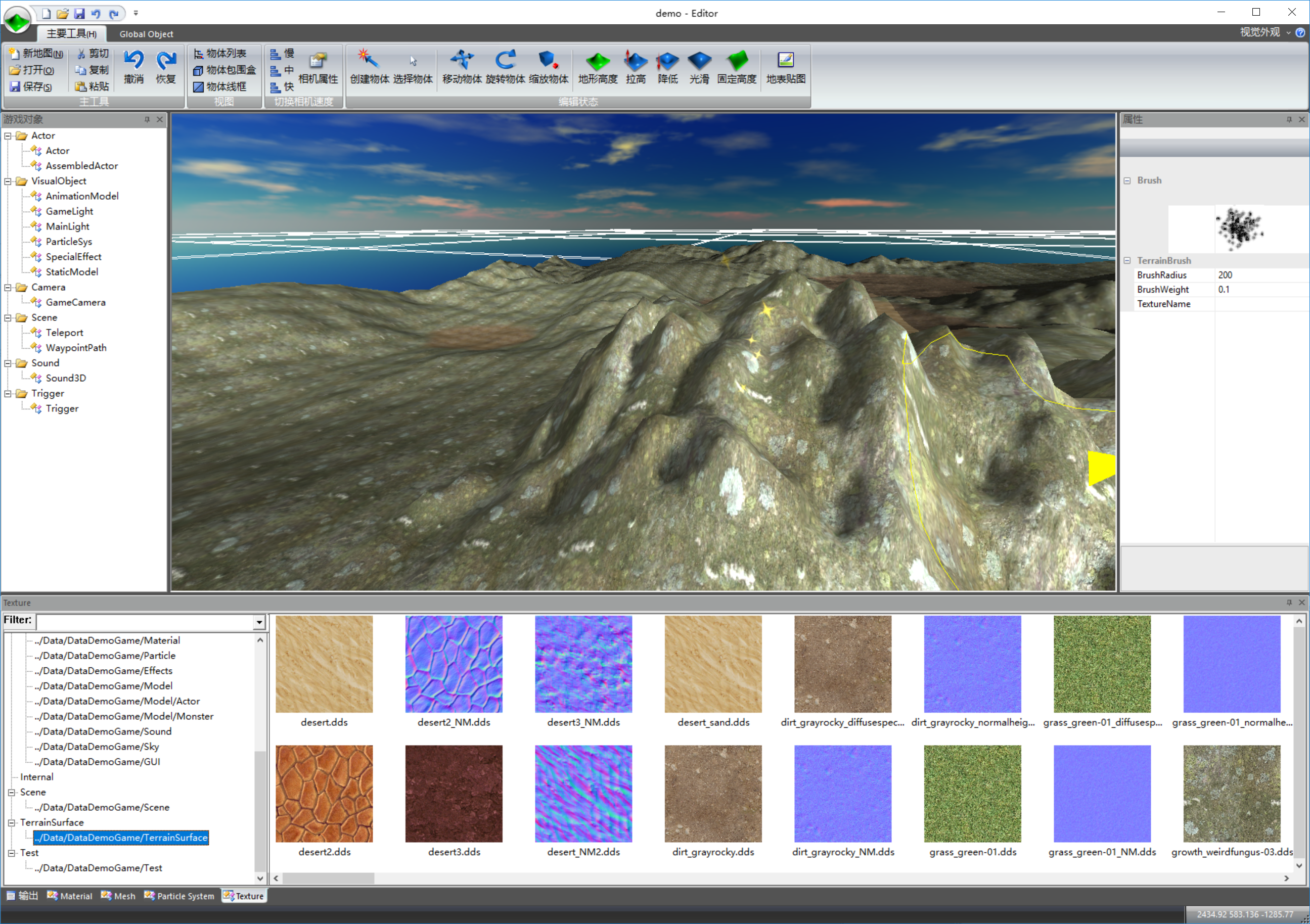Screen dimensions: 1310x924
Task: Open the Mesh tab
Action: (x=118, y=896)
